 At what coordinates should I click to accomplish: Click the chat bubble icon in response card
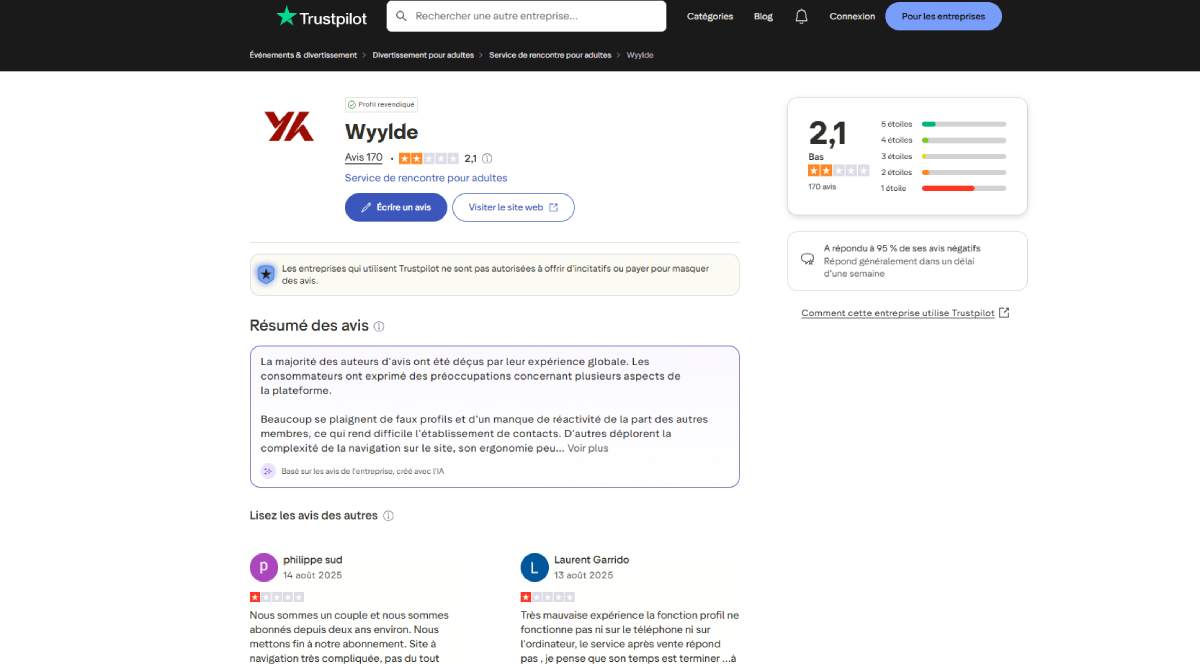click(807, 258)
